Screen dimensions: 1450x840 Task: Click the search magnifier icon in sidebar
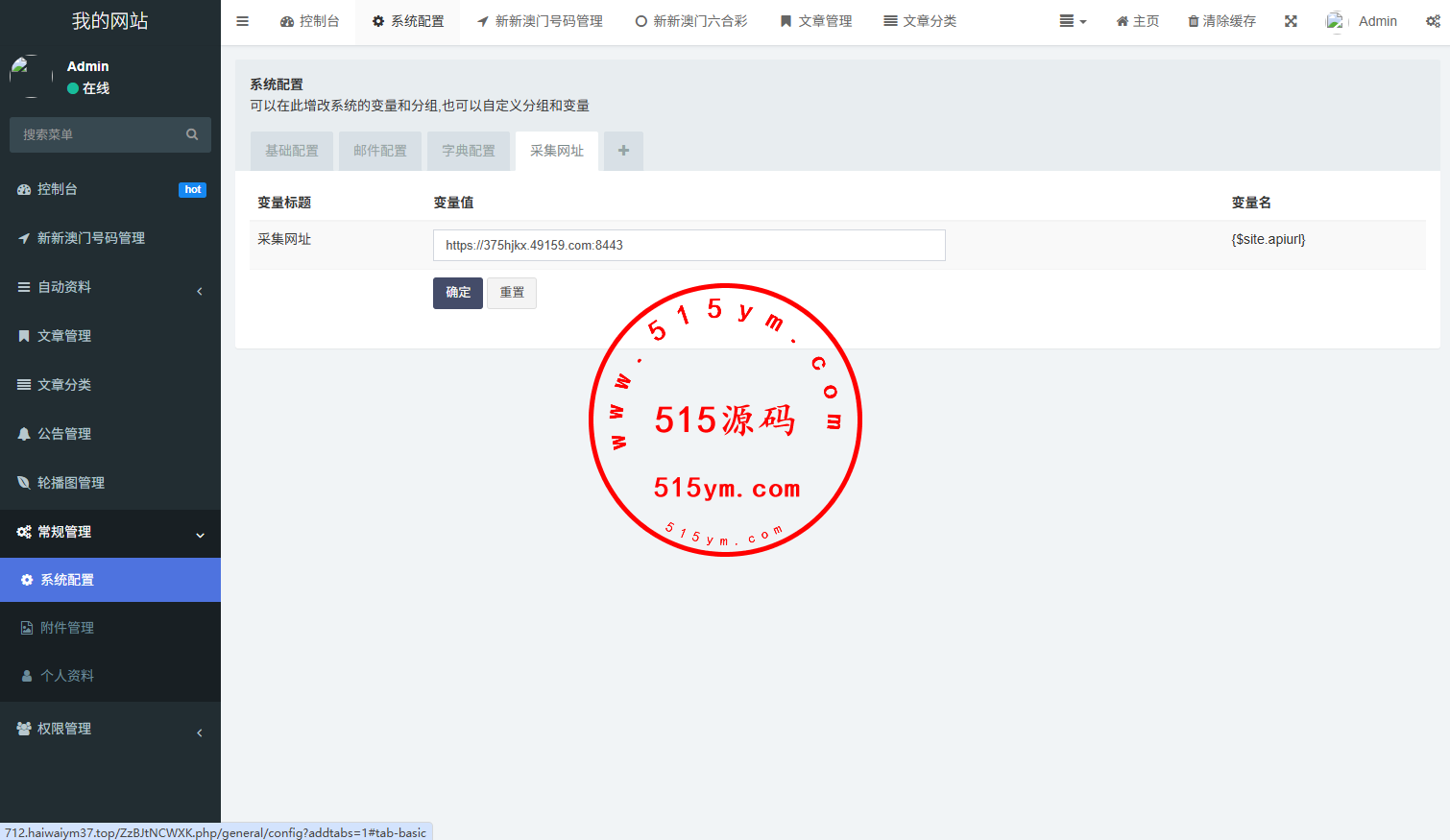click(x=192, y=134)
